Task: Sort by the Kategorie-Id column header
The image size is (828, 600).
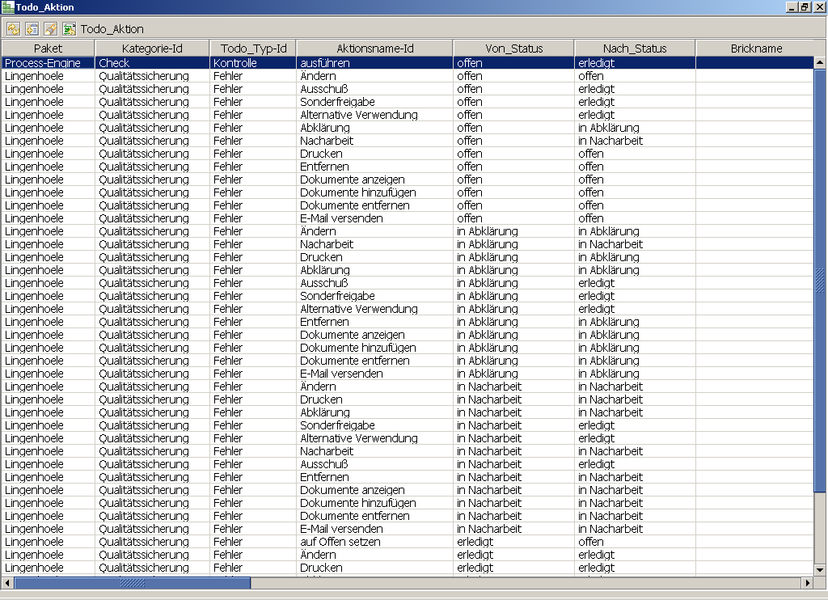Action: [x=152, y=48]
